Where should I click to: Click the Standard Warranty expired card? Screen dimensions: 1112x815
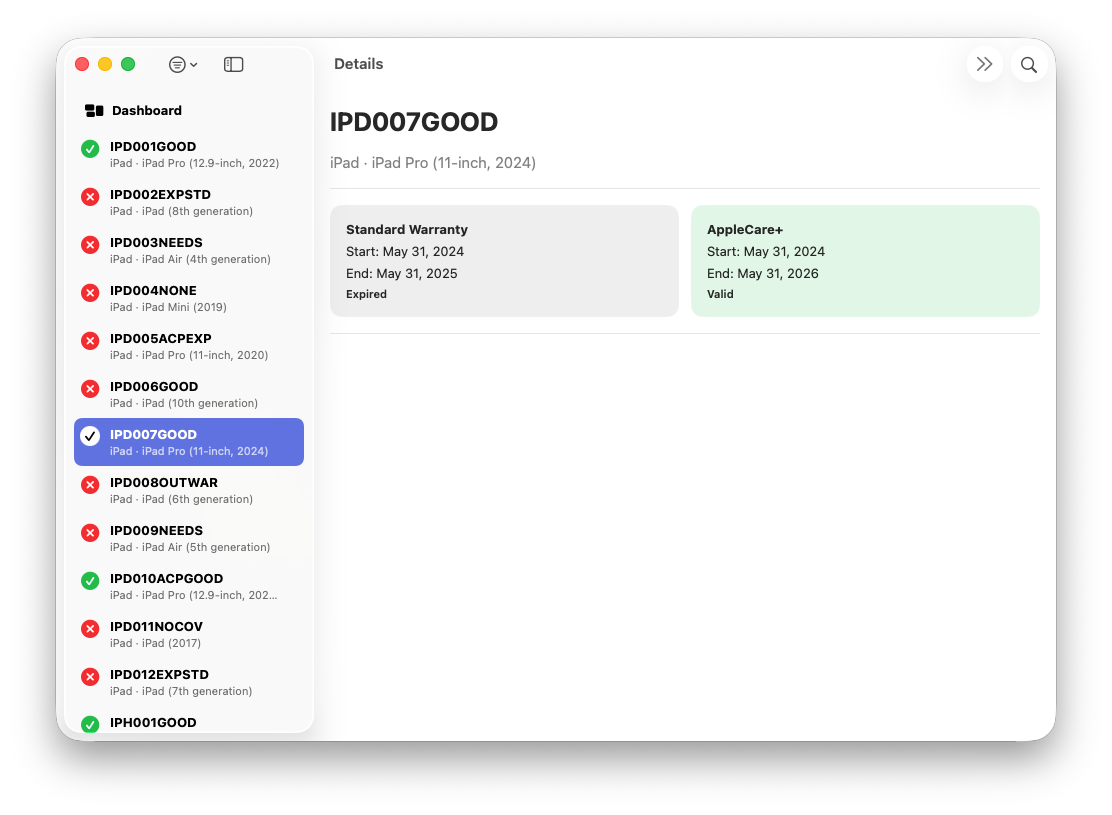pyautogui.click(x=504, y=261)
